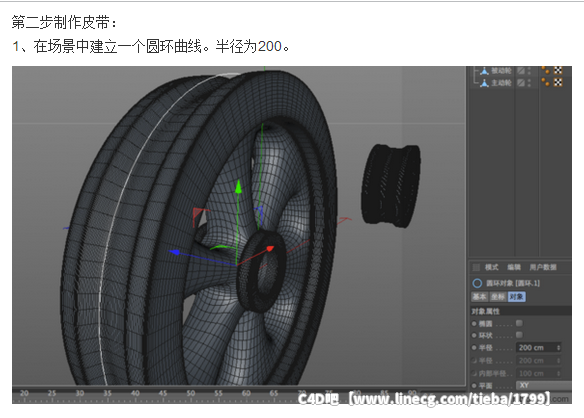
Task: Click timeline frame 20 marker
Action: click(x=24, y=393)
